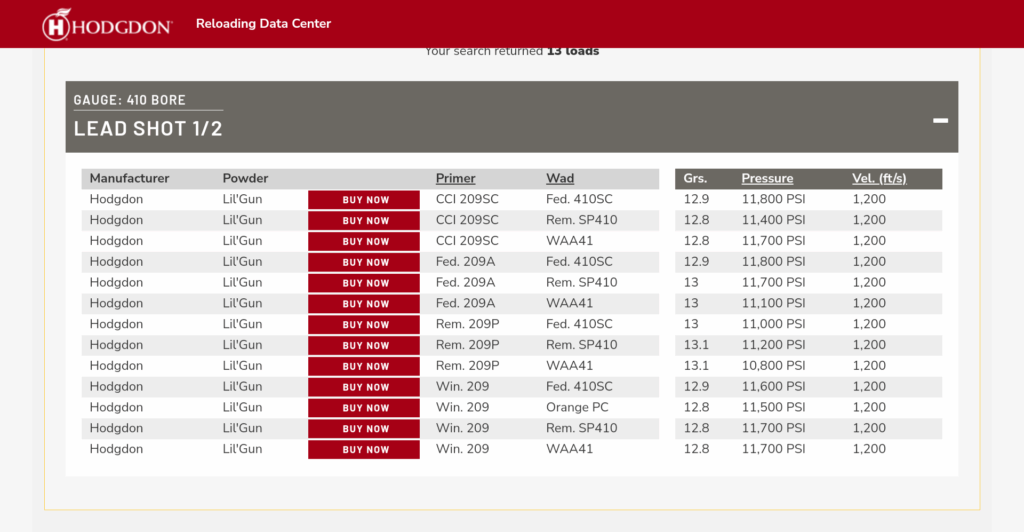Buy Now for Fed. 209A with Fed. 410SC wad
The height and width of the screenshot is (532, 1024).
click(x=364, y=262)
